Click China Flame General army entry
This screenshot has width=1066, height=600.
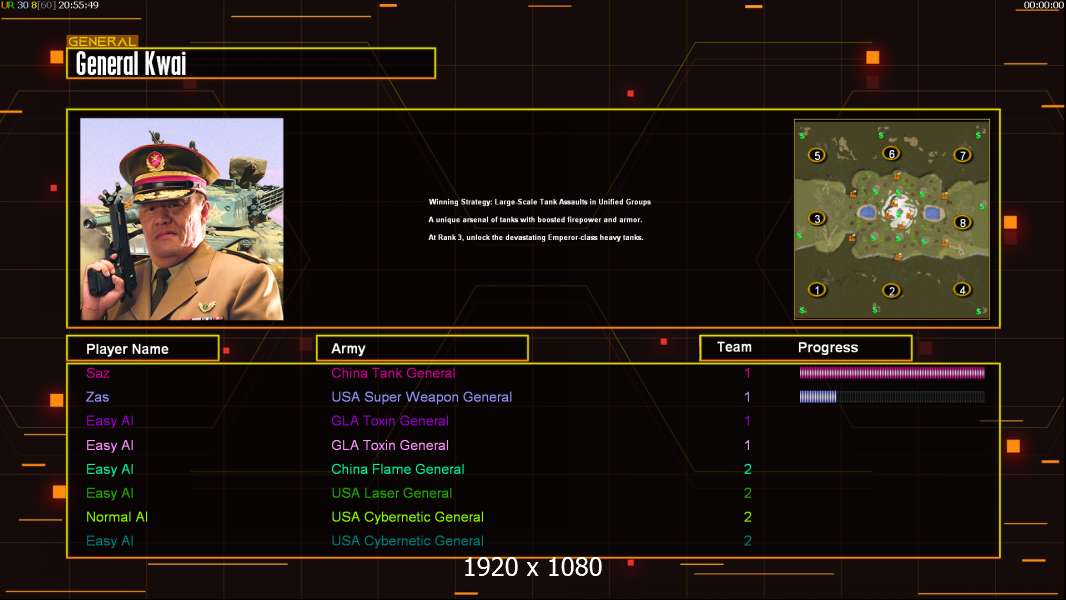[398, 469]
